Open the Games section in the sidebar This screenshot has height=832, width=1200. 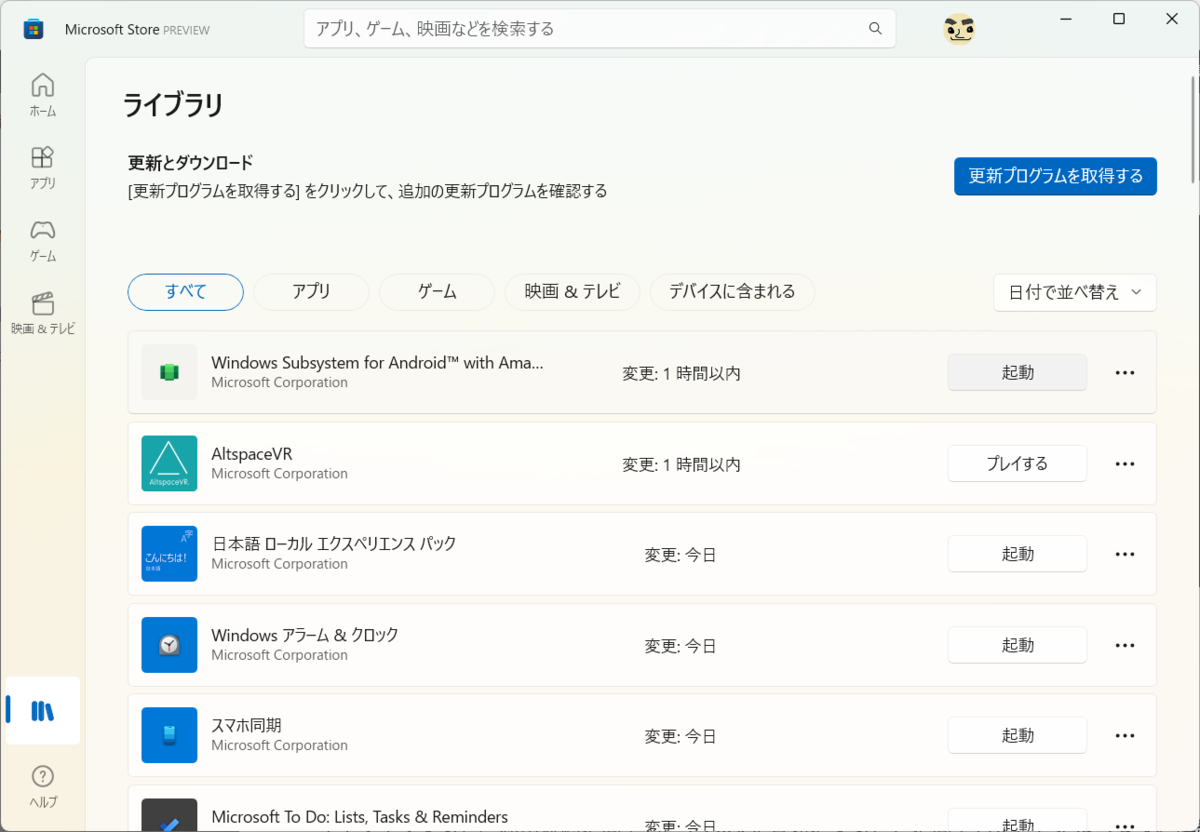[43, 241]
